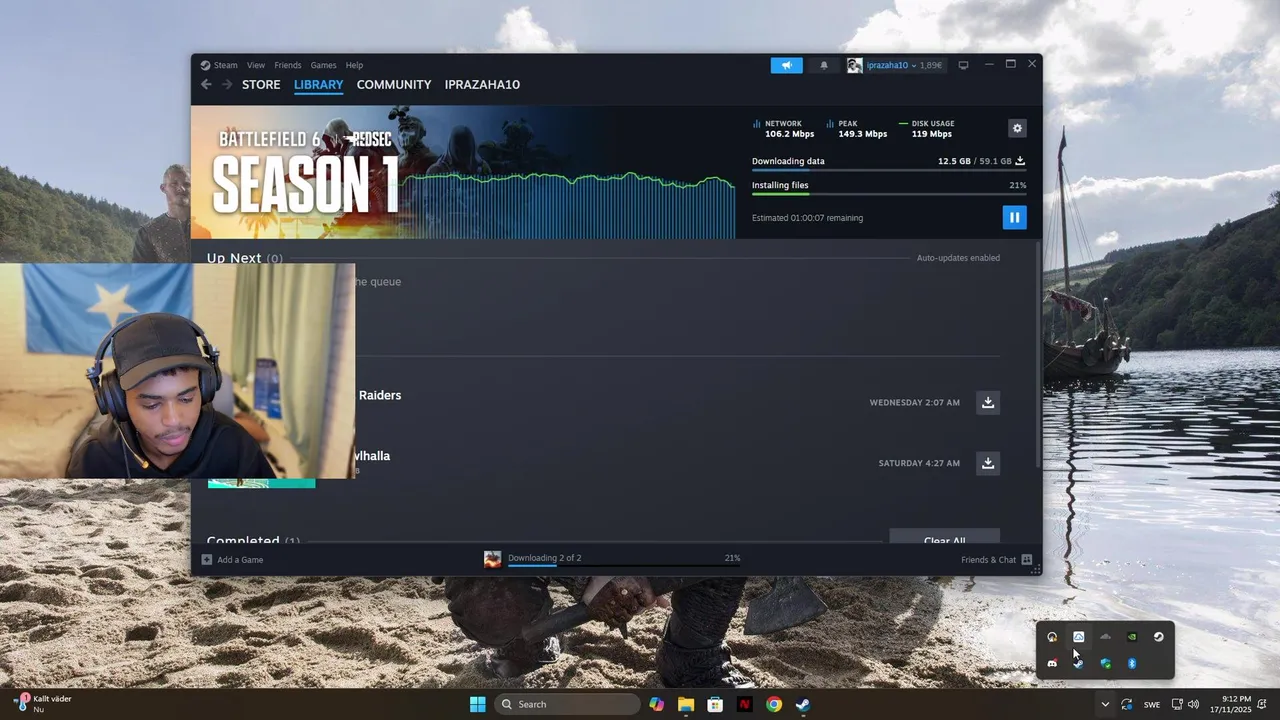Click the Downloading 2 of 2 status

tap(544, 558)
